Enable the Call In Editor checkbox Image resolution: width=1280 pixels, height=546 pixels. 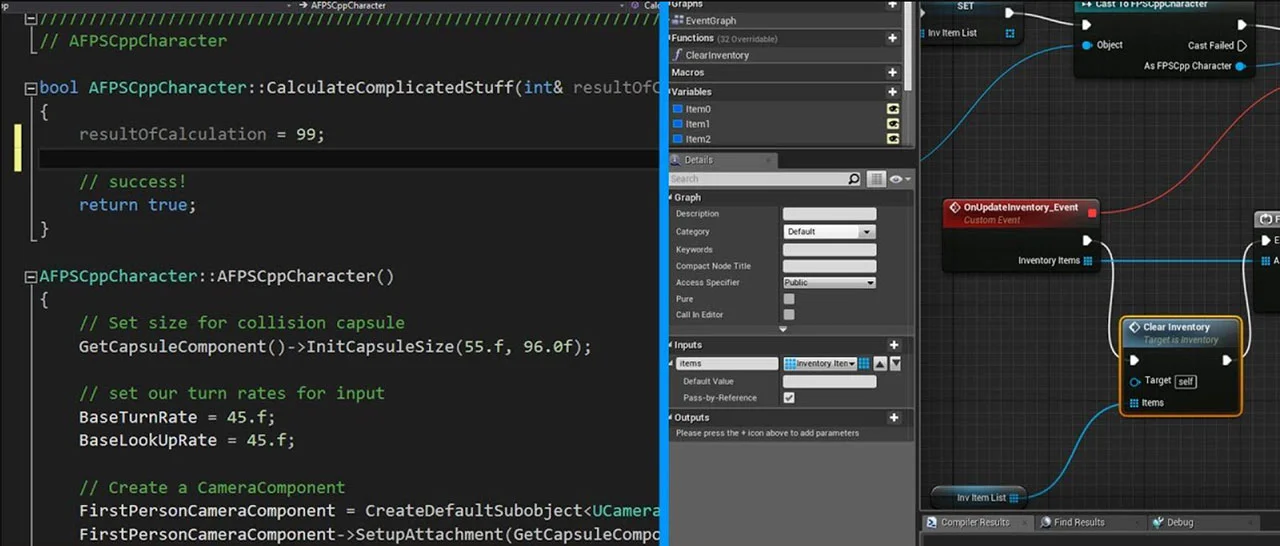click(789, 315)
